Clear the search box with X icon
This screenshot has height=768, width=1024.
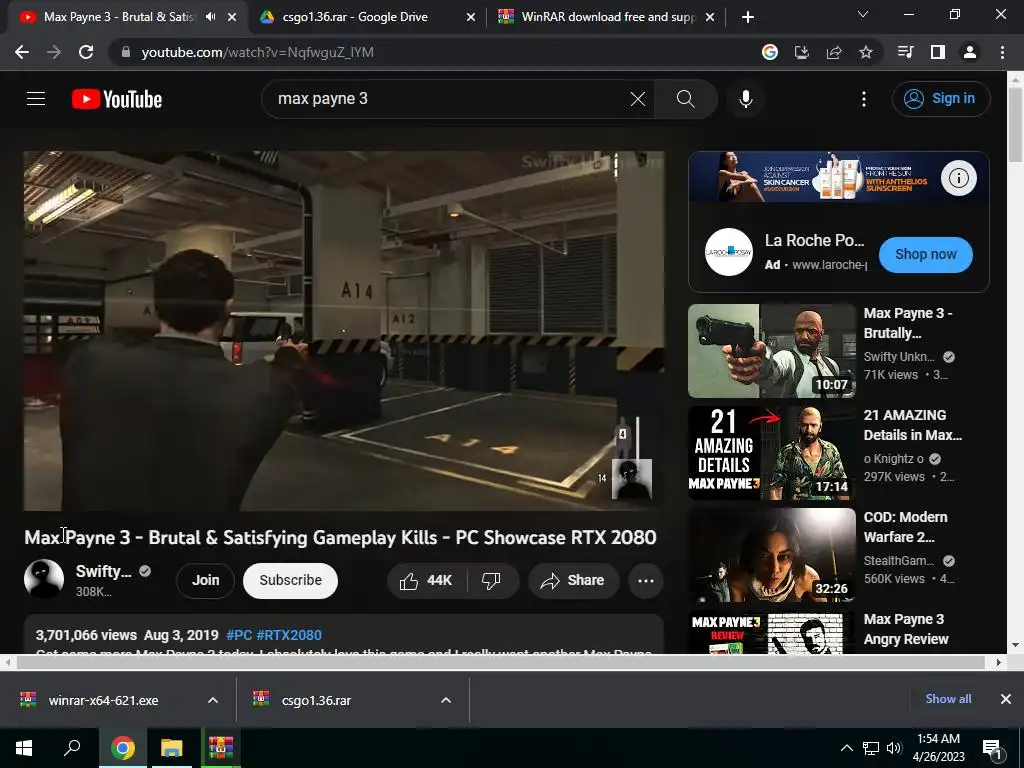pyautogui.click(x=637, y=99)
